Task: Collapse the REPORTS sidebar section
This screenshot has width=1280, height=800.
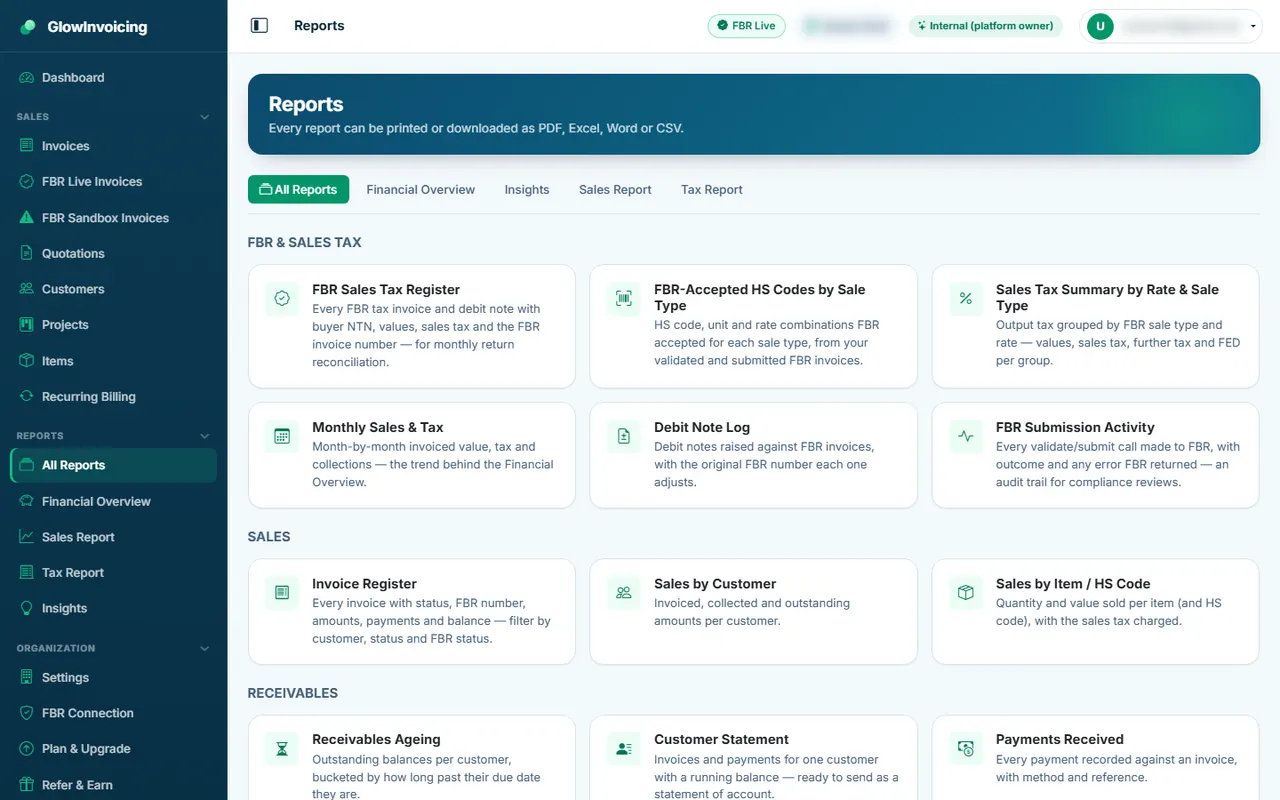Action: click(x=205, y=436)
